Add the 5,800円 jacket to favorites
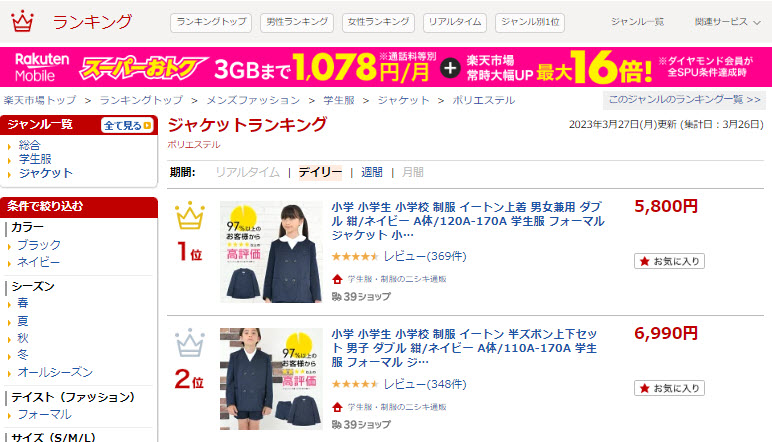Screen dimensions: 772x442 click(669, 261)
